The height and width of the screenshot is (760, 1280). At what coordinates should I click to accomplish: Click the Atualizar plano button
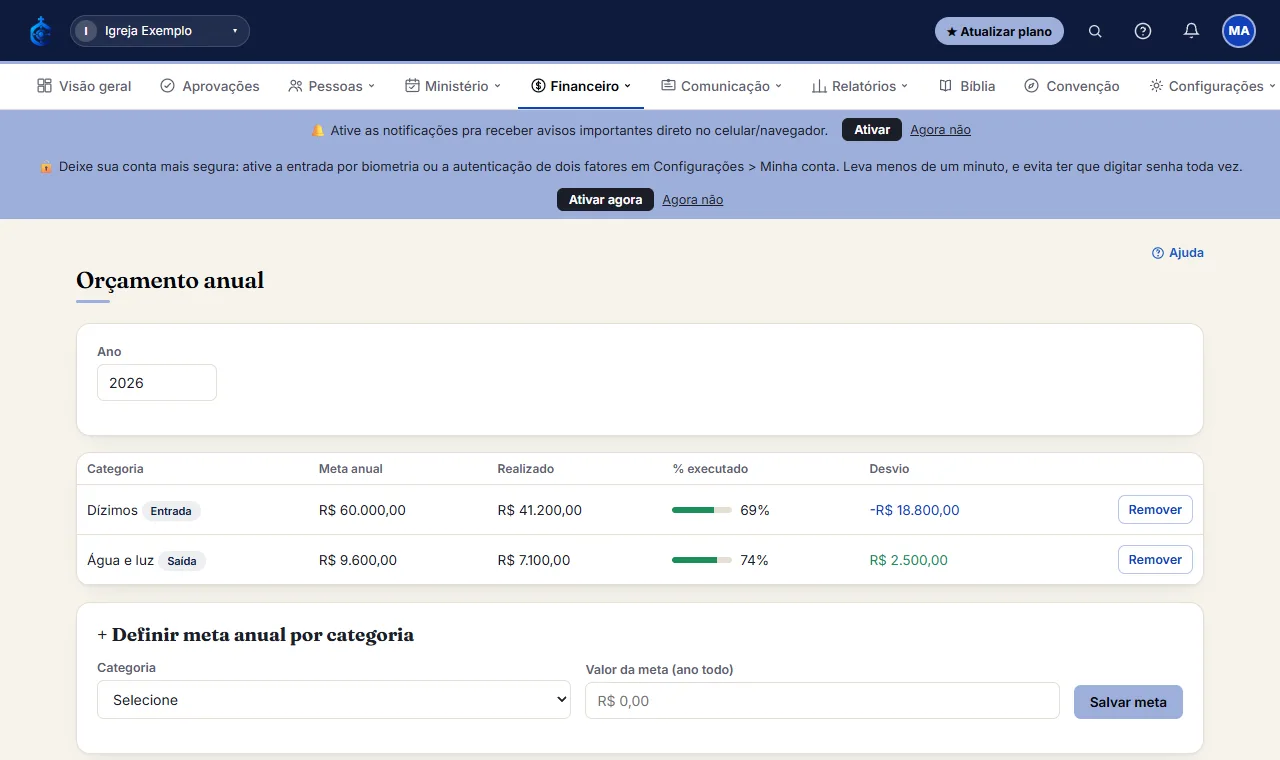tap(999, 31)
